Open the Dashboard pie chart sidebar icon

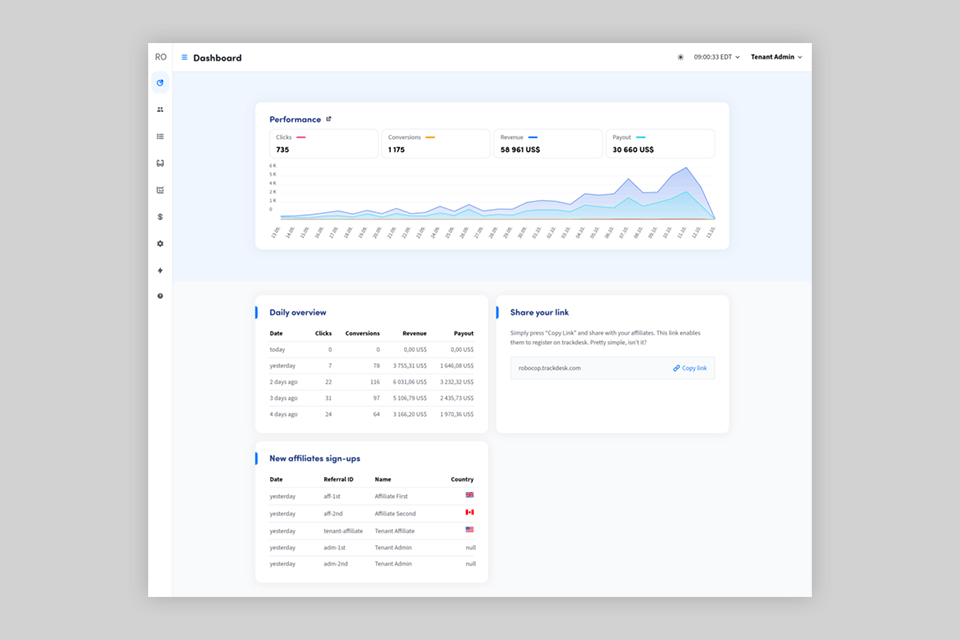[160, 83]
